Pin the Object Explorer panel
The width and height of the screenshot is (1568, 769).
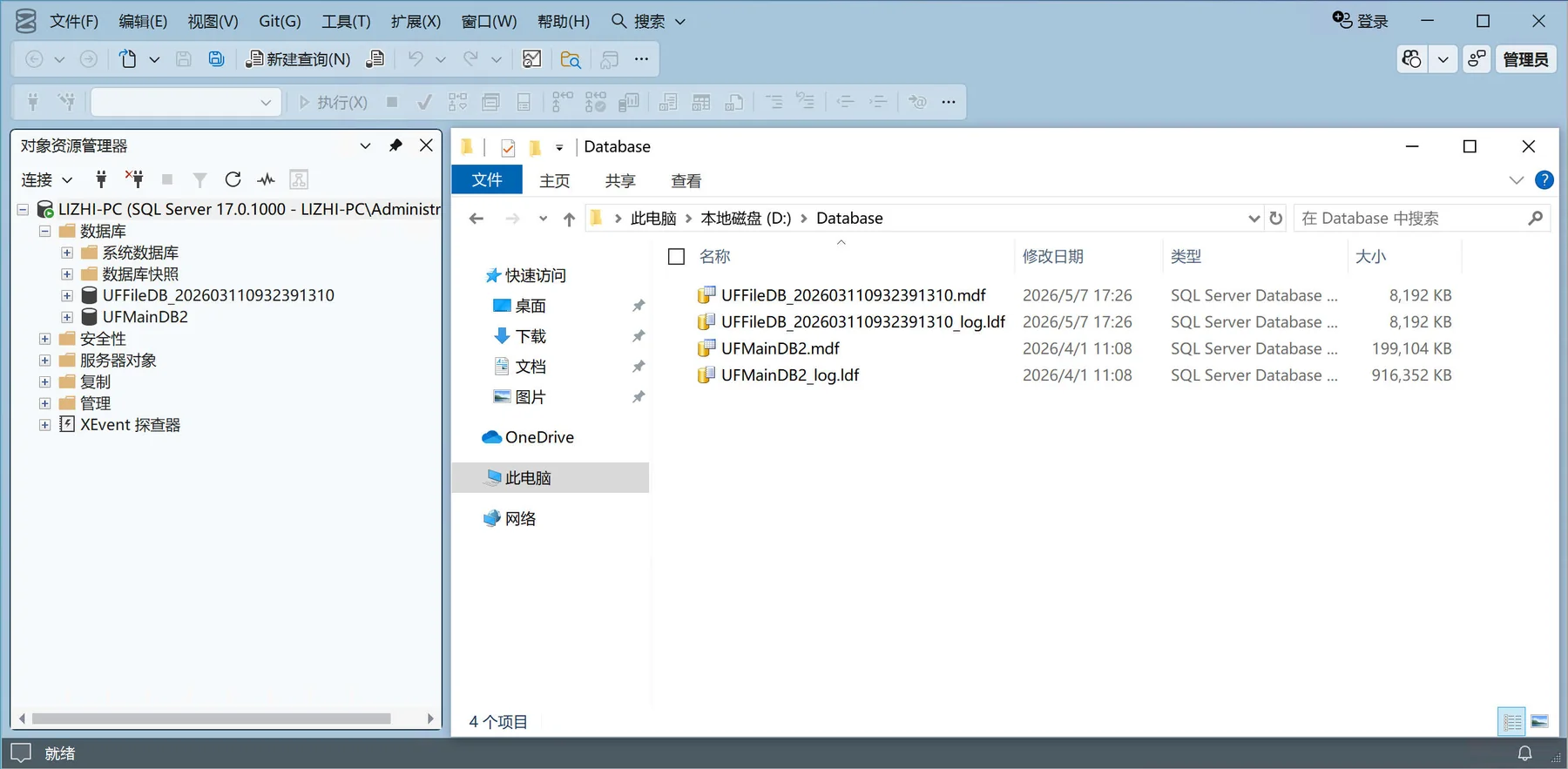point(395,145)
